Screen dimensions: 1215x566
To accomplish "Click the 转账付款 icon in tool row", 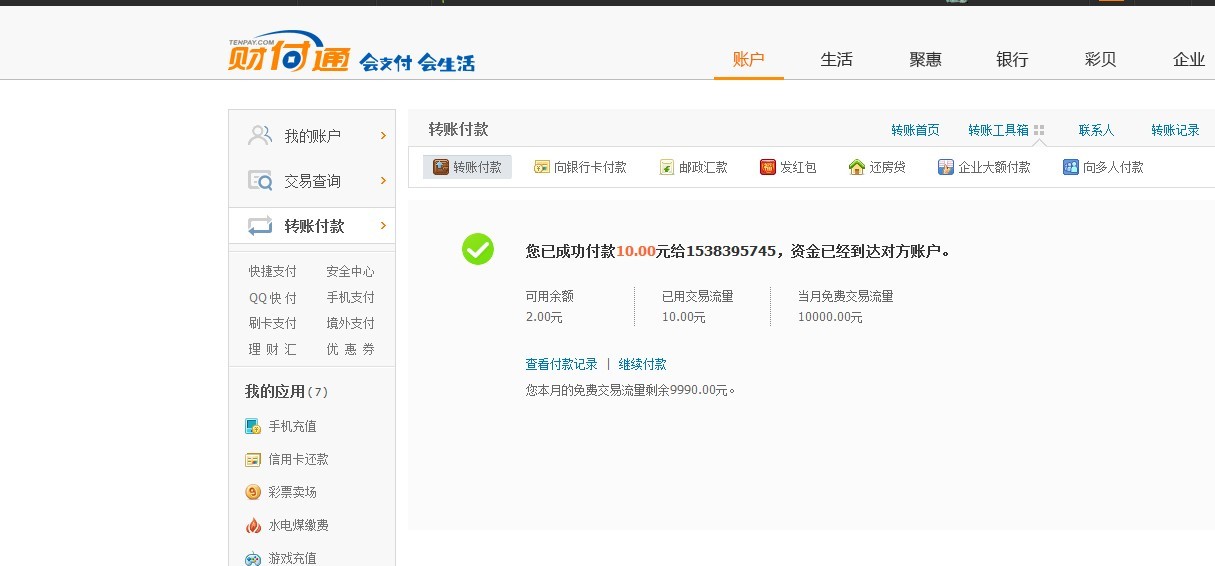I will click(441, 167).
